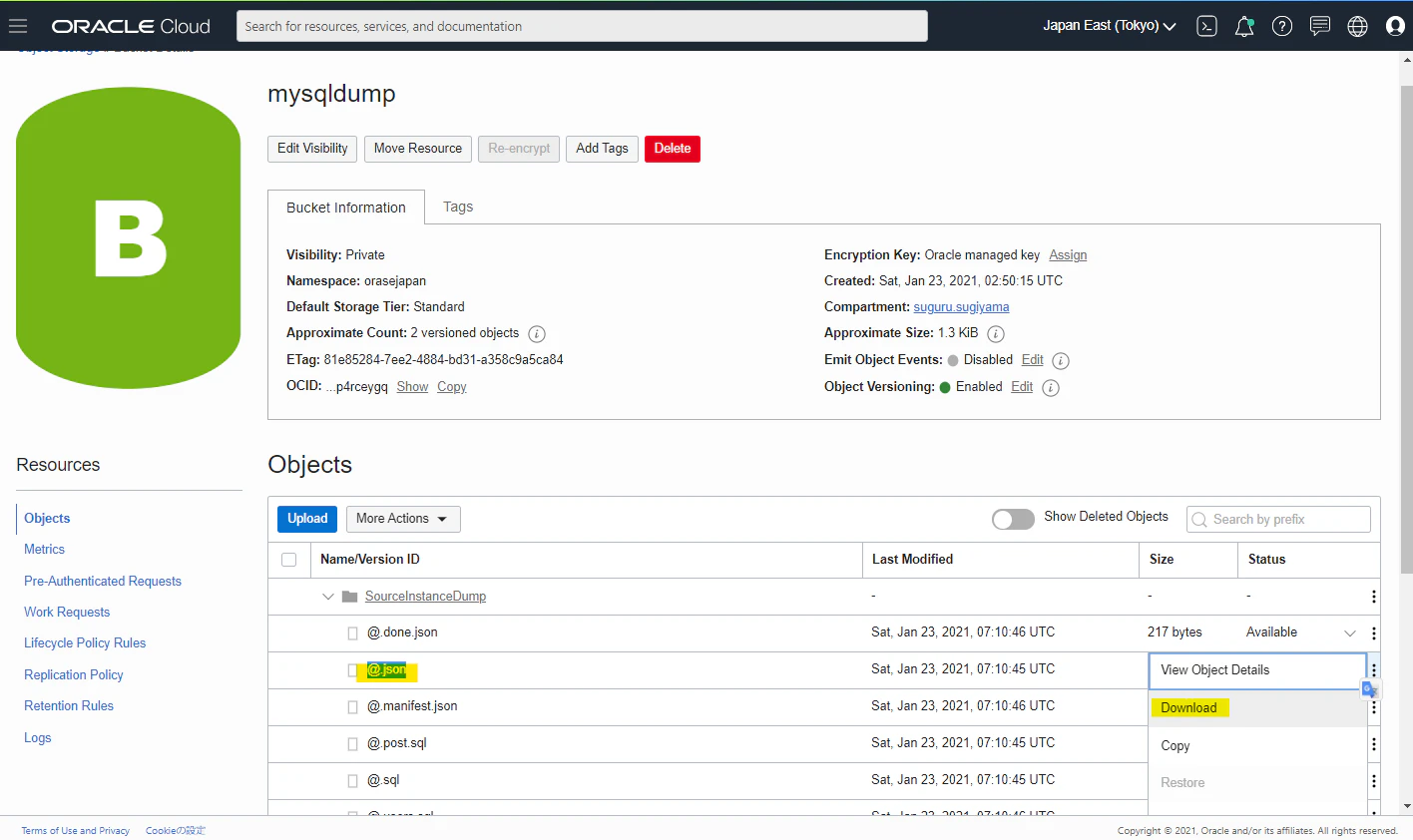Open the notifications bell
The height and width of the screenshot is (840, 1413).
tap(1244, 26)
